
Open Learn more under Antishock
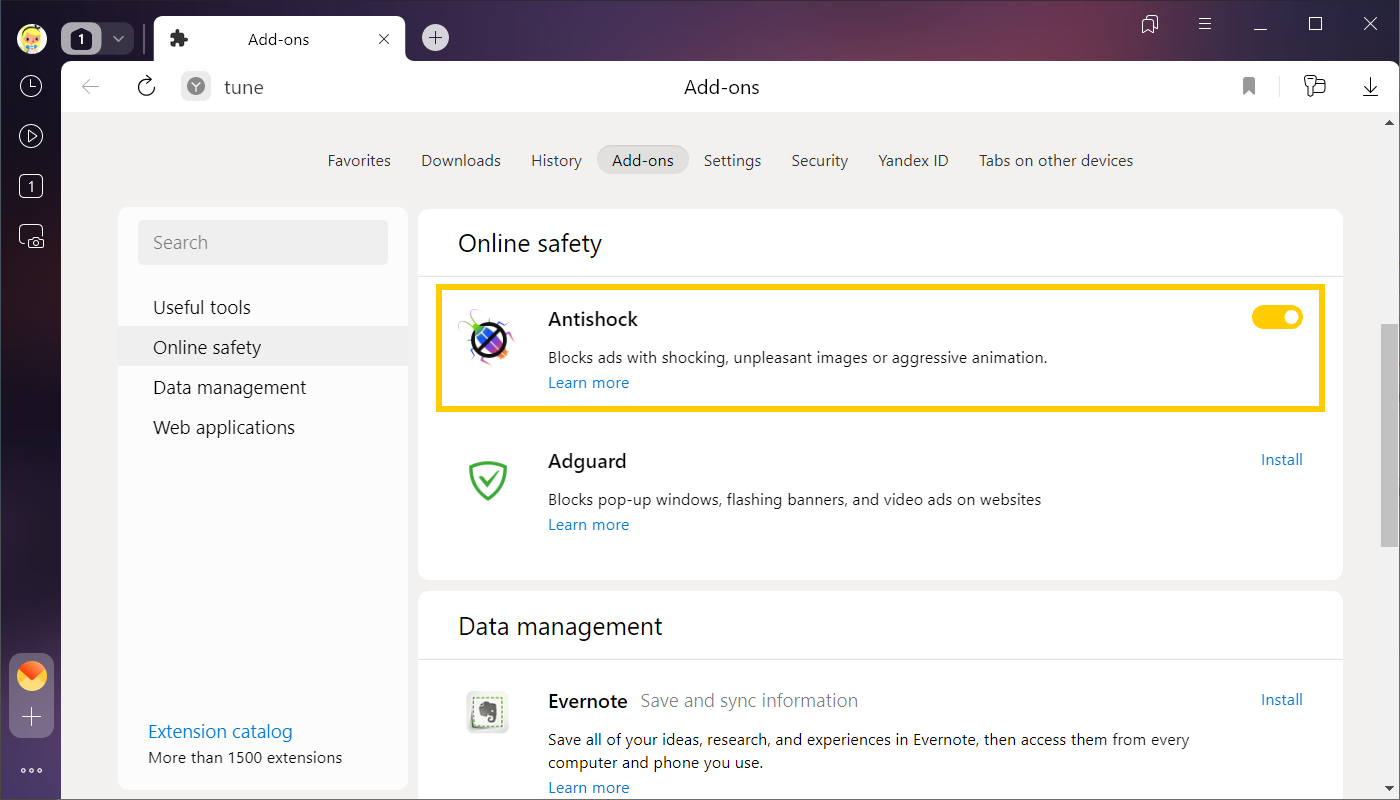tap(589, 382)
